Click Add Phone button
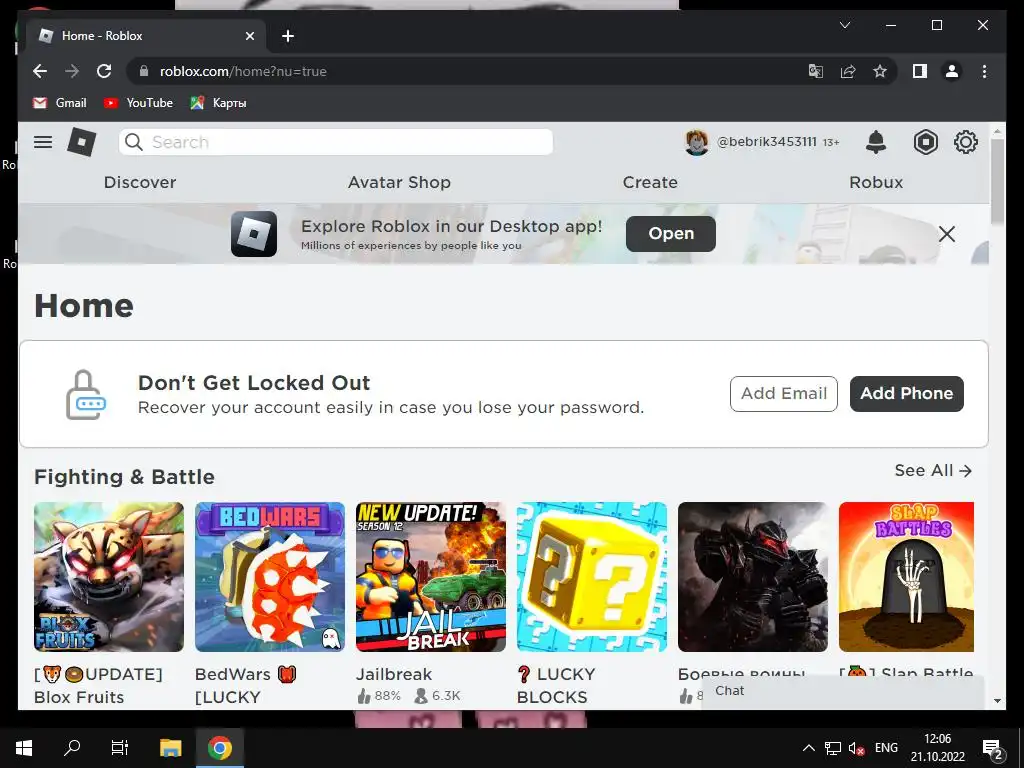This screenshot has height=768, width=1024. [906, 394]
